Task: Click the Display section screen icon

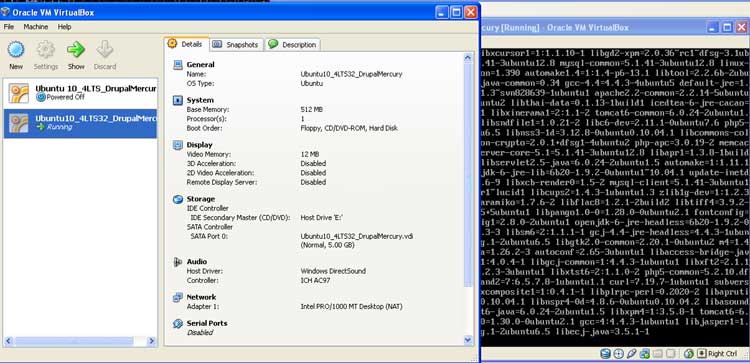Action: point(178,145)
